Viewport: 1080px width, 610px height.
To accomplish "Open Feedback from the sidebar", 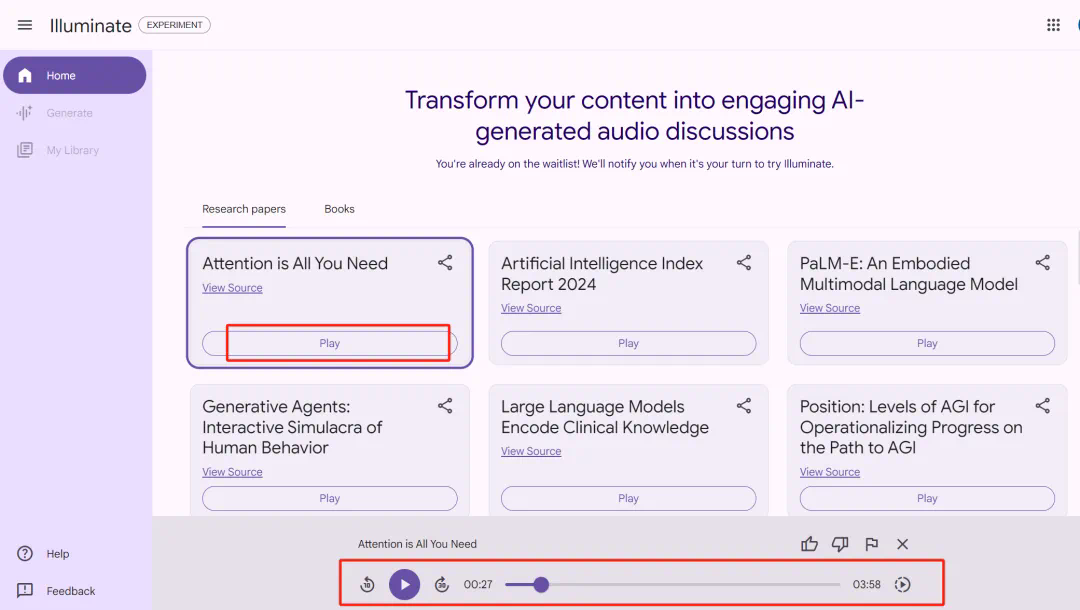I will tap(70, 591).
